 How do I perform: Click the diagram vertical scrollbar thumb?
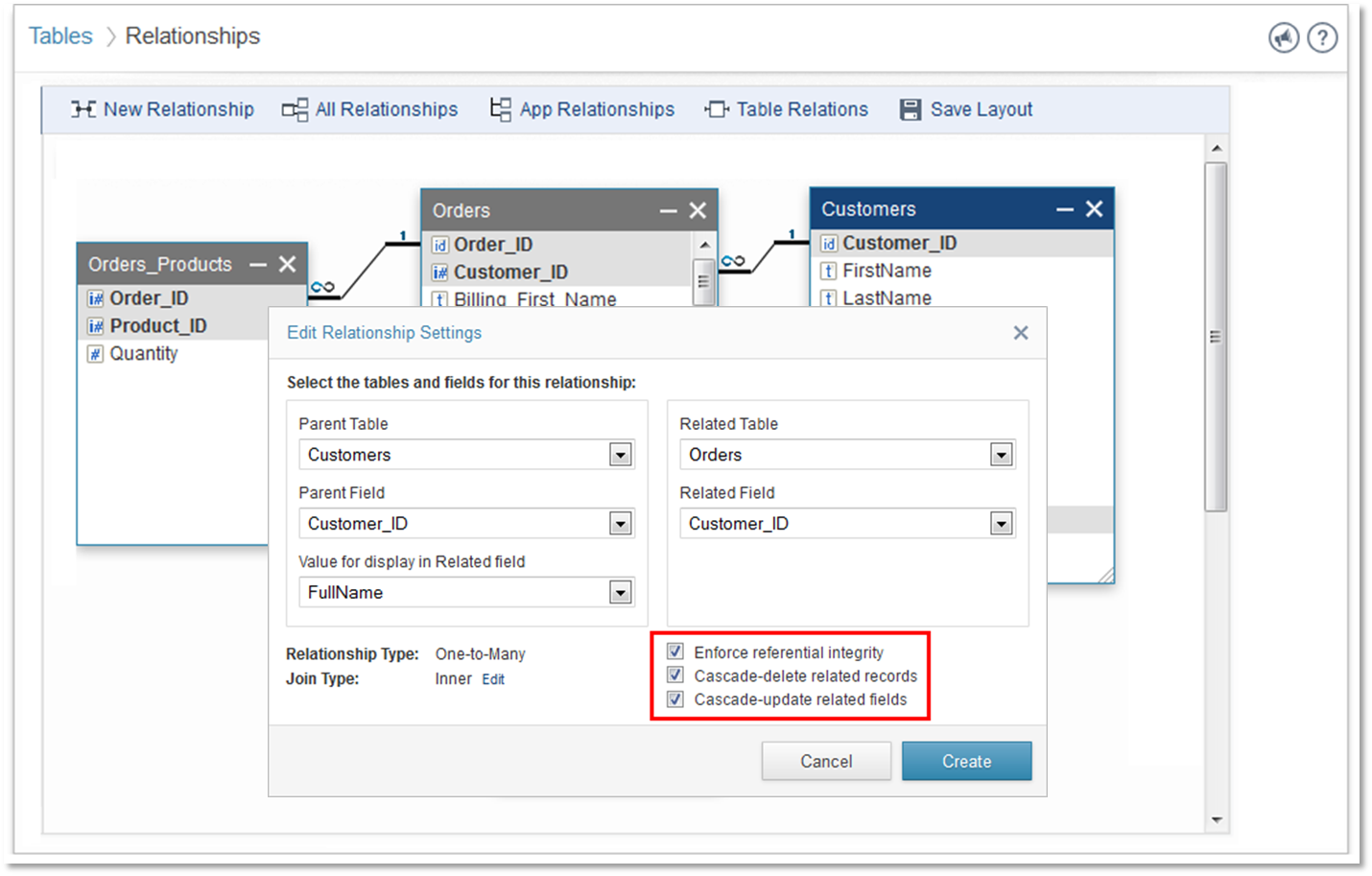pyautogui.click(x=1216, y=336)
